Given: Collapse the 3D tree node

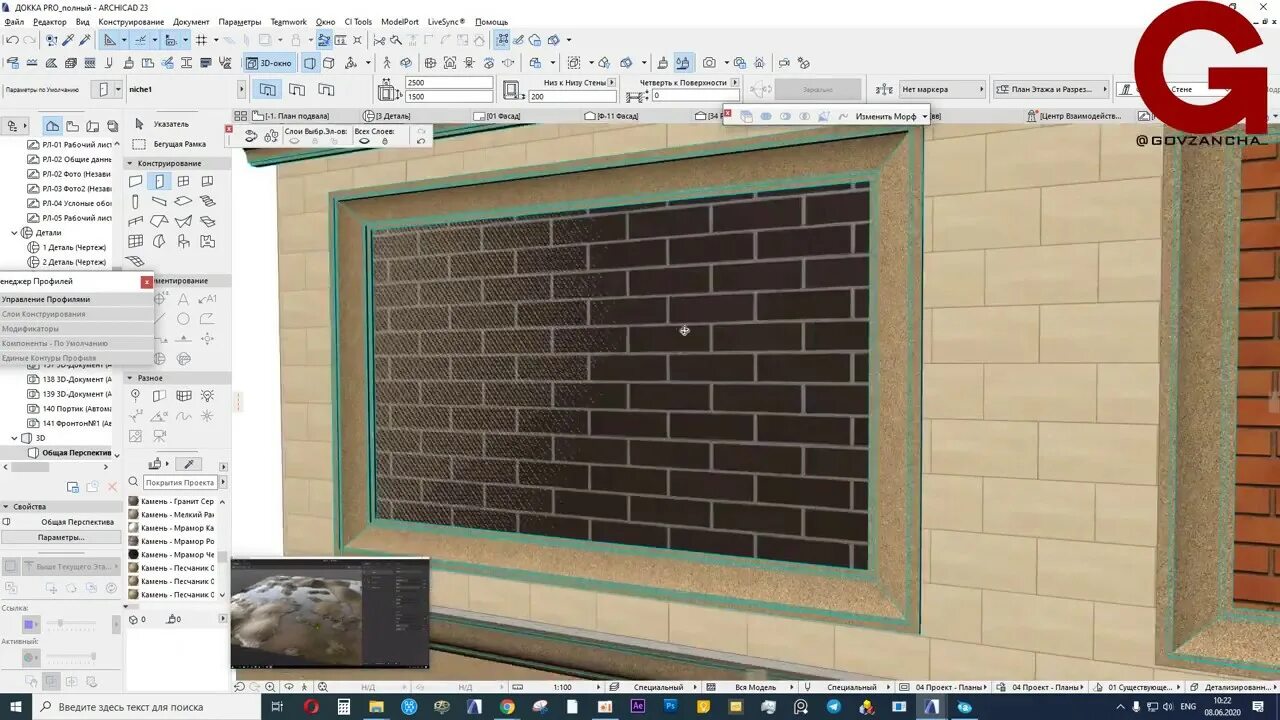Looking at the screenshot, I should point(15,438).
